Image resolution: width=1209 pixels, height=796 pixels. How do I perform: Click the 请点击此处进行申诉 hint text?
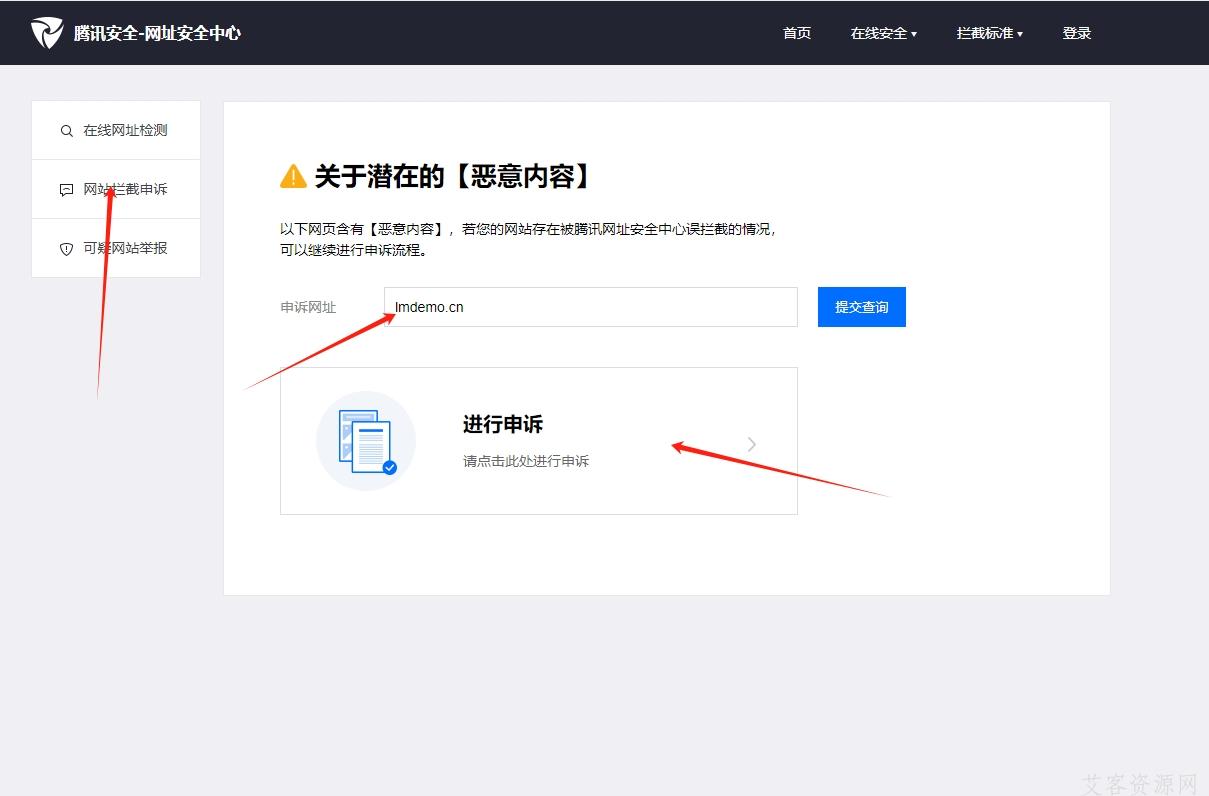[x=526, y=461]
